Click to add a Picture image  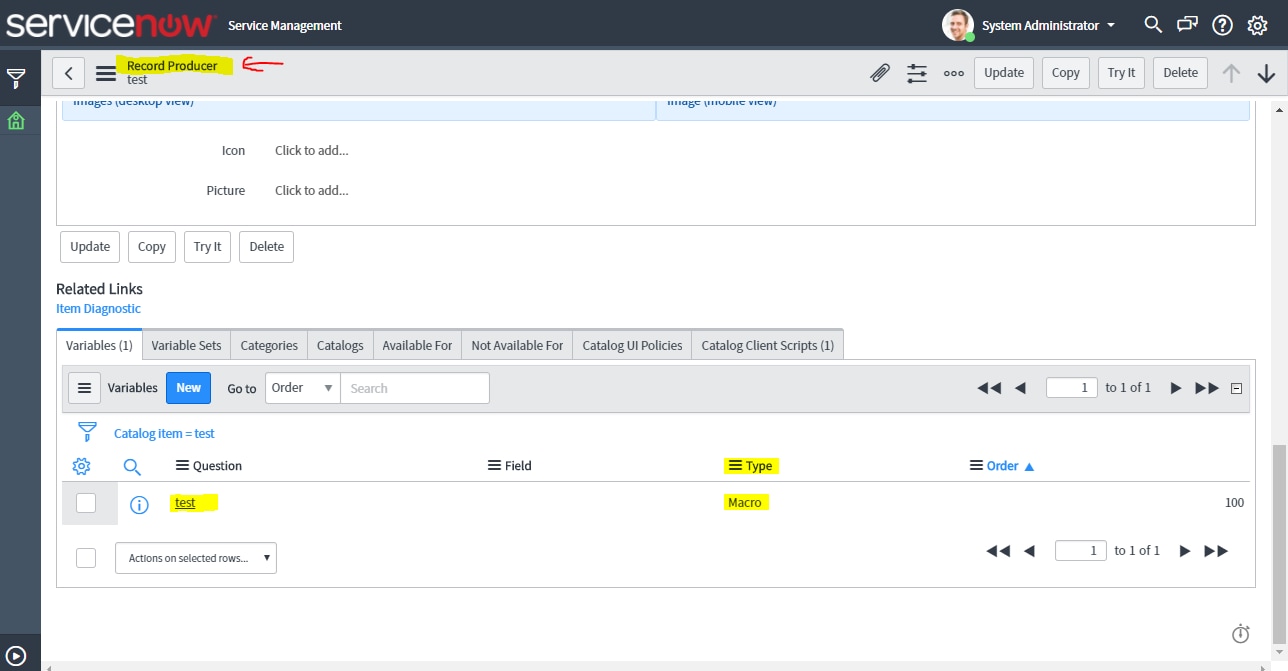point(312,191)
